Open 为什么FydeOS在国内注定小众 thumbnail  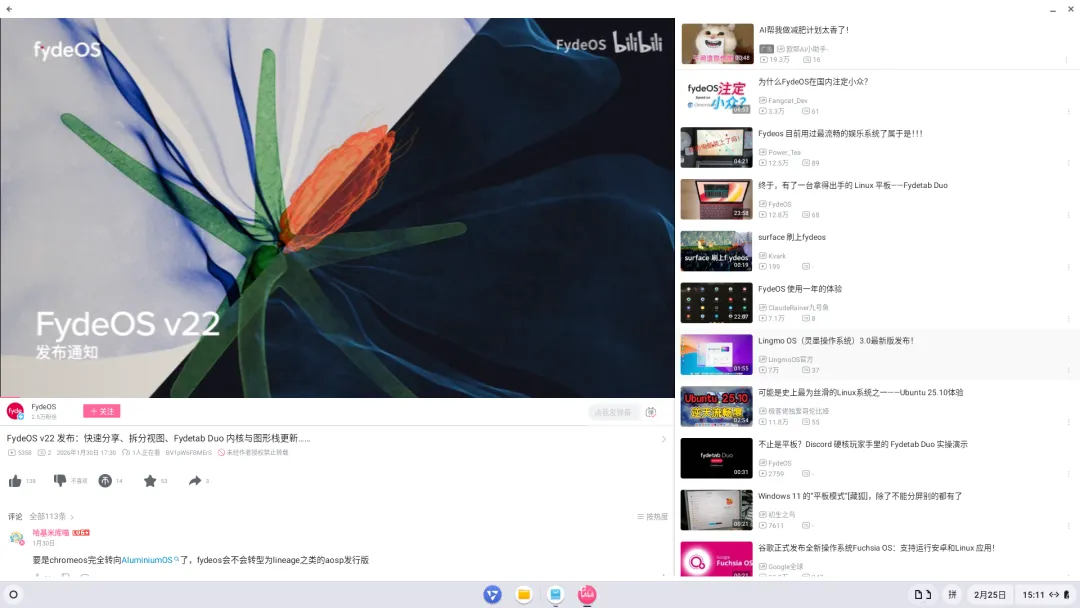tap(717, 95)
